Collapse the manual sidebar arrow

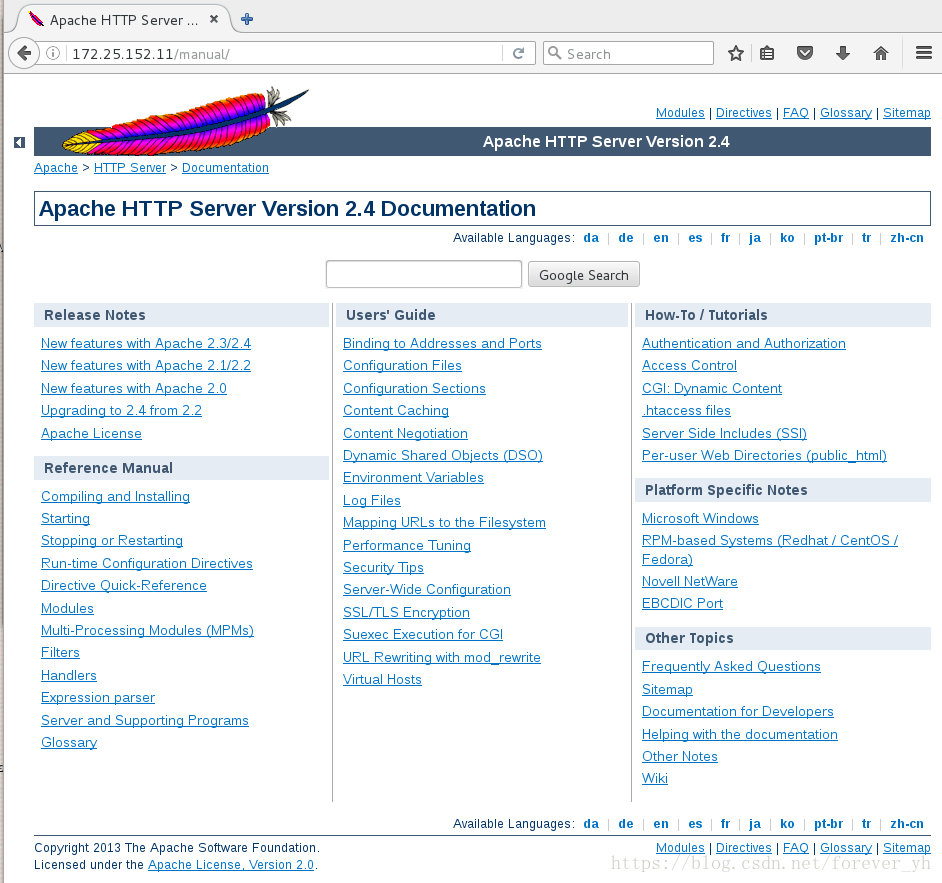coord(19,142)
